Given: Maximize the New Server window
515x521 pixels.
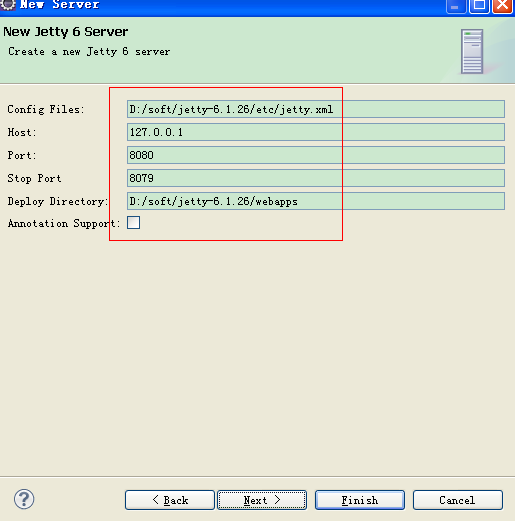Looking at the screenshot, I should 479,5.
